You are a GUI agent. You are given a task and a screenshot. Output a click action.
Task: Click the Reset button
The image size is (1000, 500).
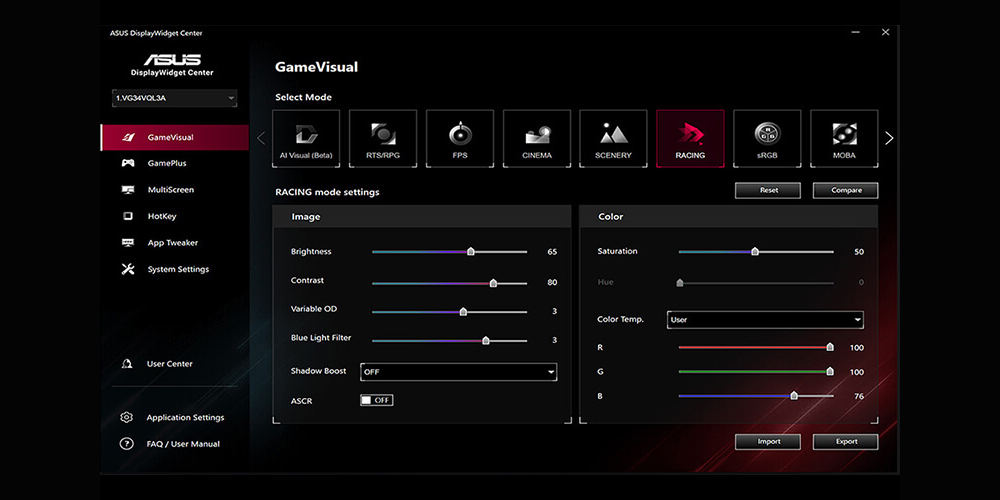768,190
